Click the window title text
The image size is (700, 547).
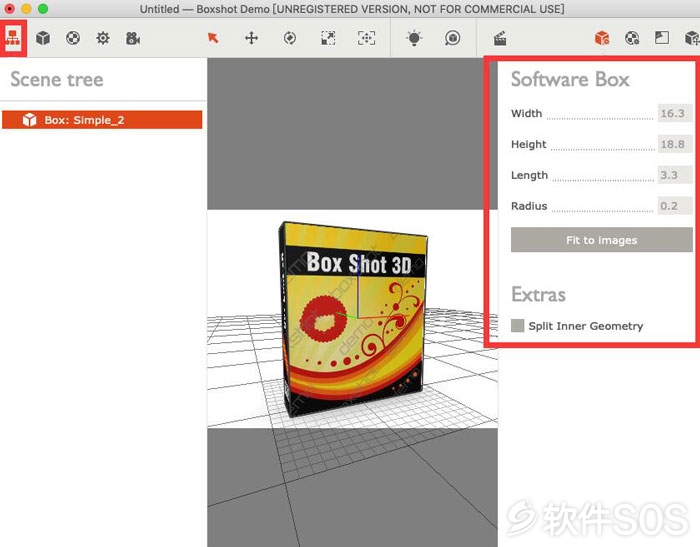coord(352,9)
